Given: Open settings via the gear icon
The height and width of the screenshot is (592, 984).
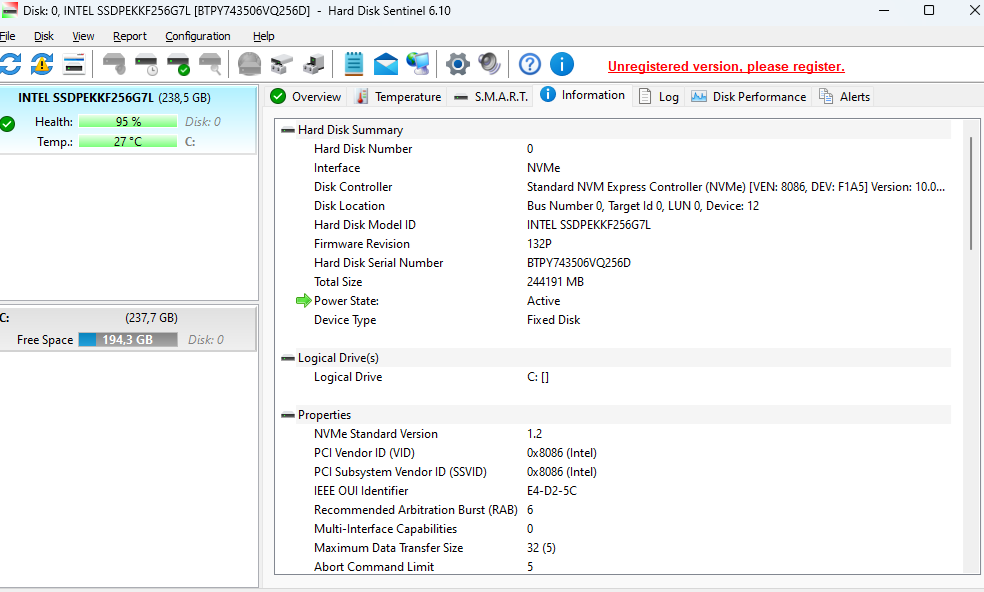Looking at the screenshot, I should click(x=457, y=65).
